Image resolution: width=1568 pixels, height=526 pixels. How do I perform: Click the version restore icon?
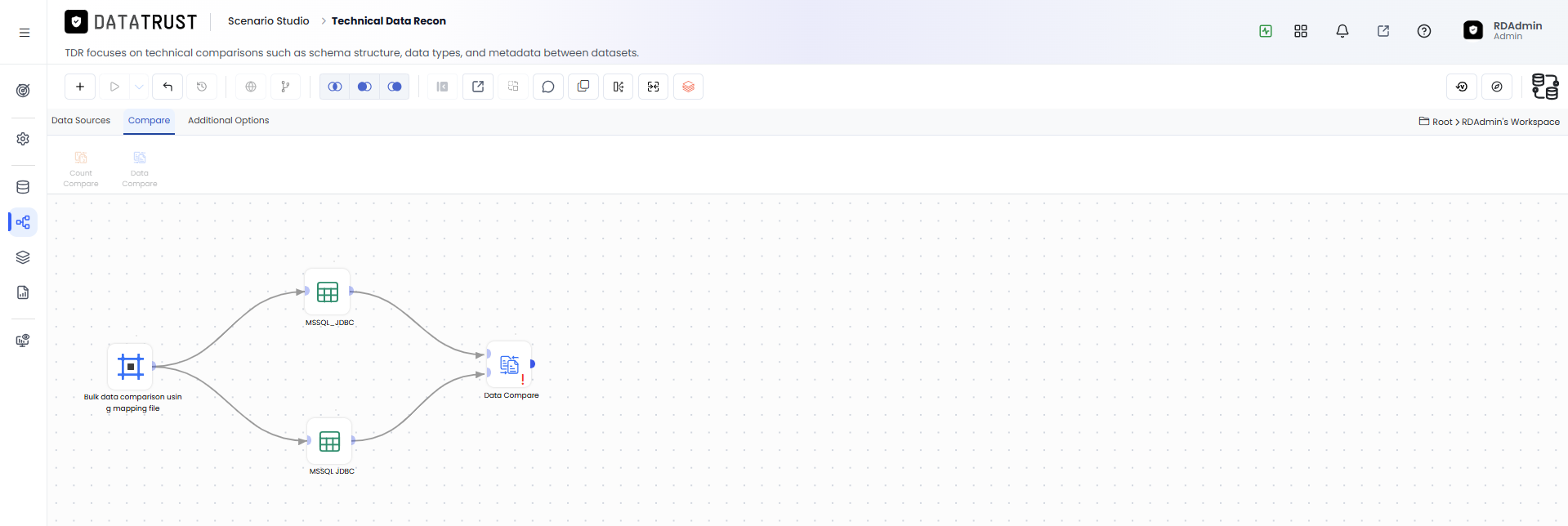point(1462,87)
